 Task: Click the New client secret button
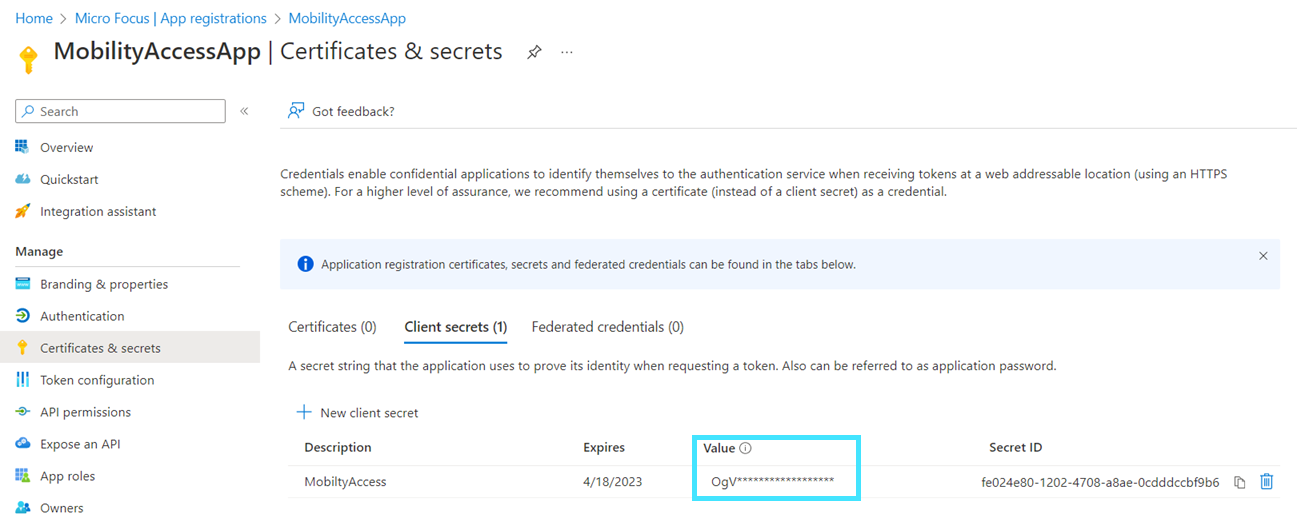coord(358,412)
